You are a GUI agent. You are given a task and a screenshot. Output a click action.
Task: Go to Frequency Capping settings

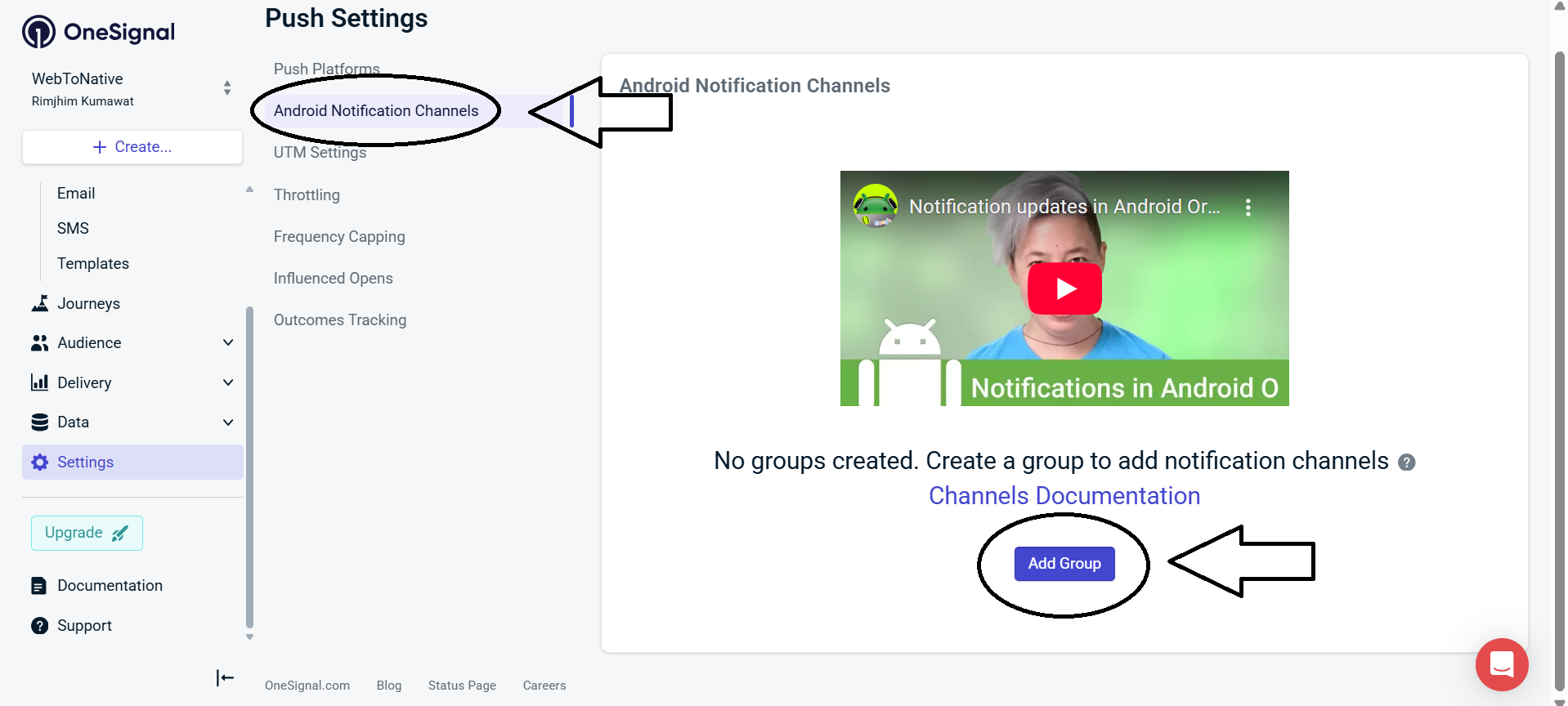339,237
